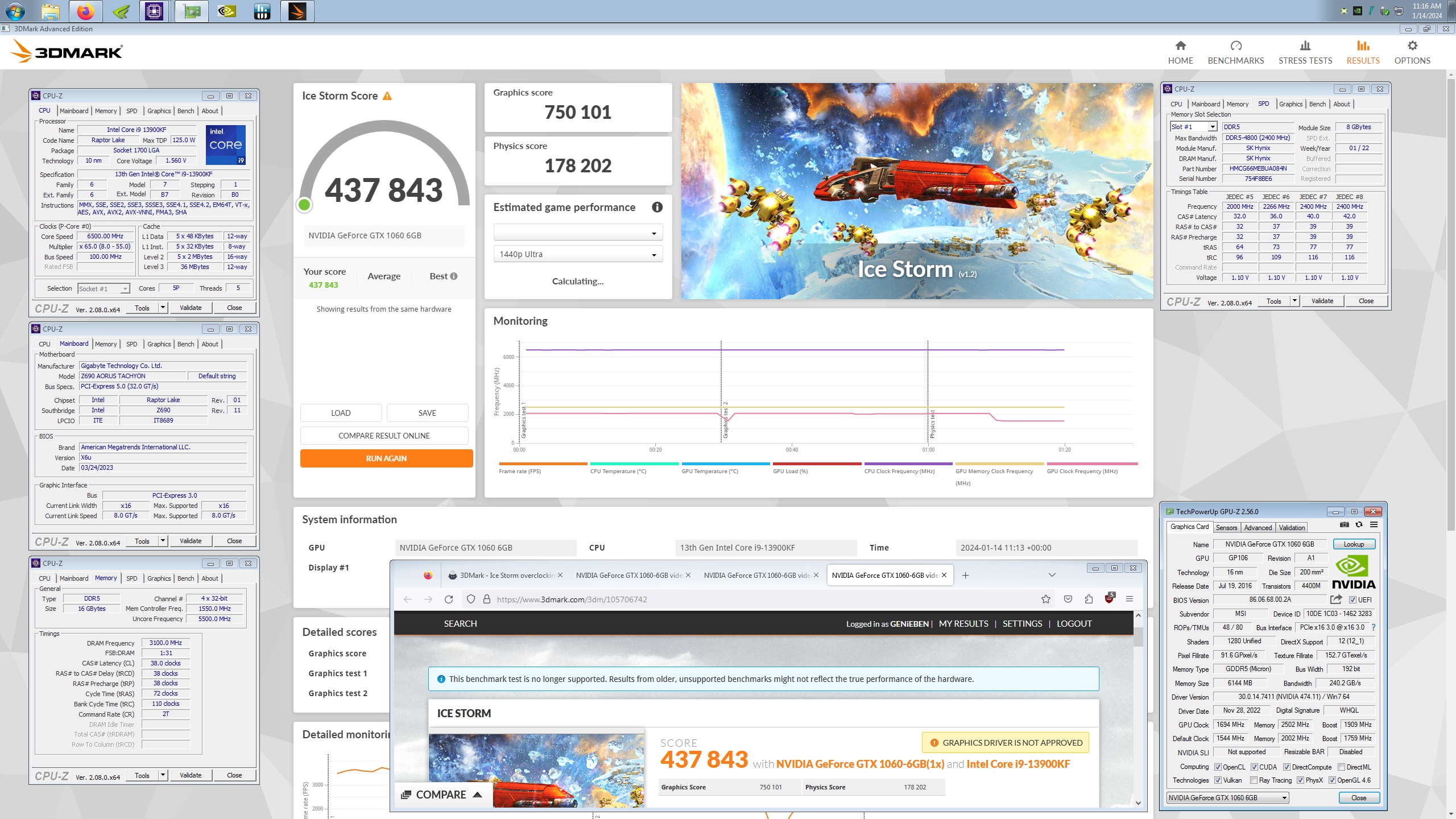1456x819 pixels.
Task: Expand Tools arrow in Mainboard CPU-Z window
Action: (163, 541)
